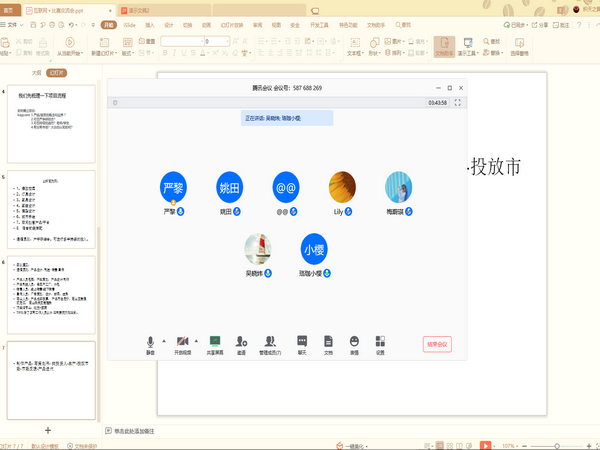This screenshot has width=600, height=450.
Task: Select slide 5 thumbnail
Action: 51,209
